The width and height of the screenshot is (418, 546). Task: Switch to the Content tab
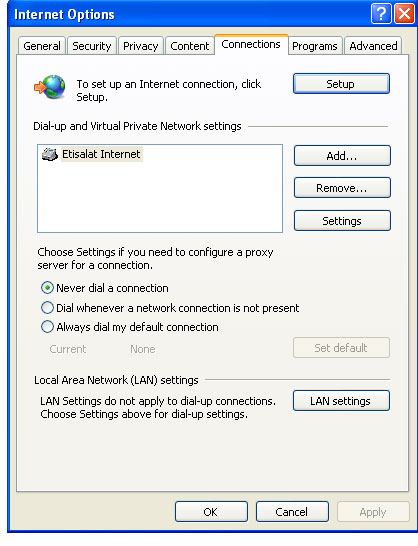pos(189,46)
